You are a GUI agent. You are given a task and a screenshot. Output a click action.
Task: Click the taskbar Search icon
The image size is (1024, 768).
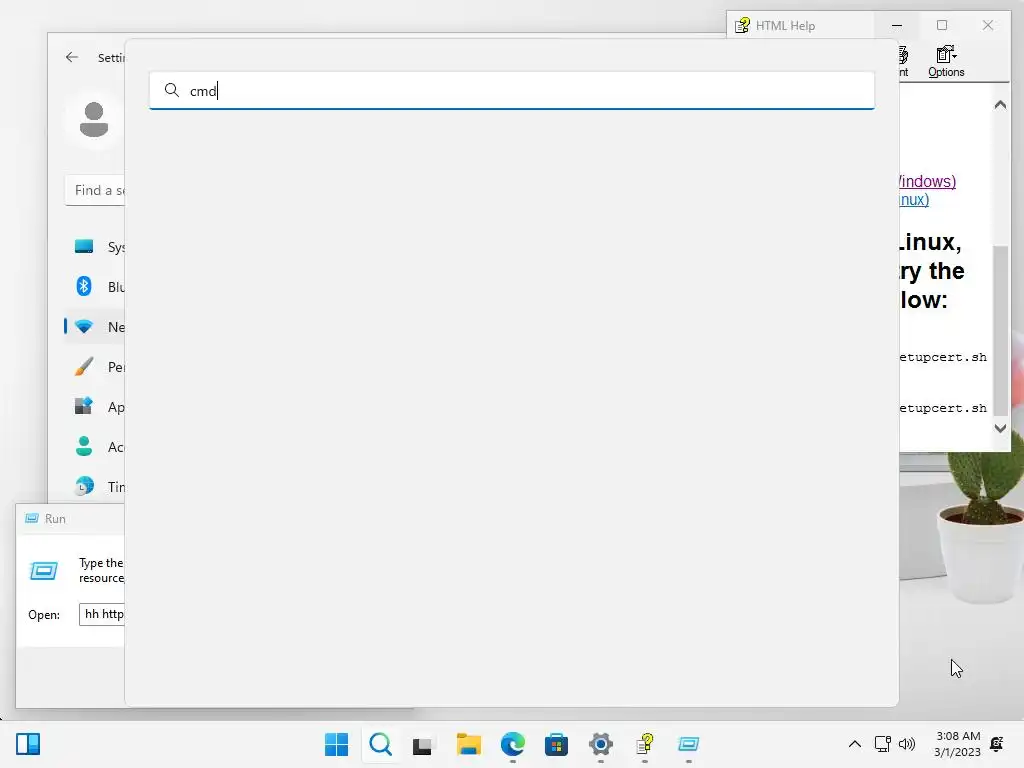click(381, 744)
